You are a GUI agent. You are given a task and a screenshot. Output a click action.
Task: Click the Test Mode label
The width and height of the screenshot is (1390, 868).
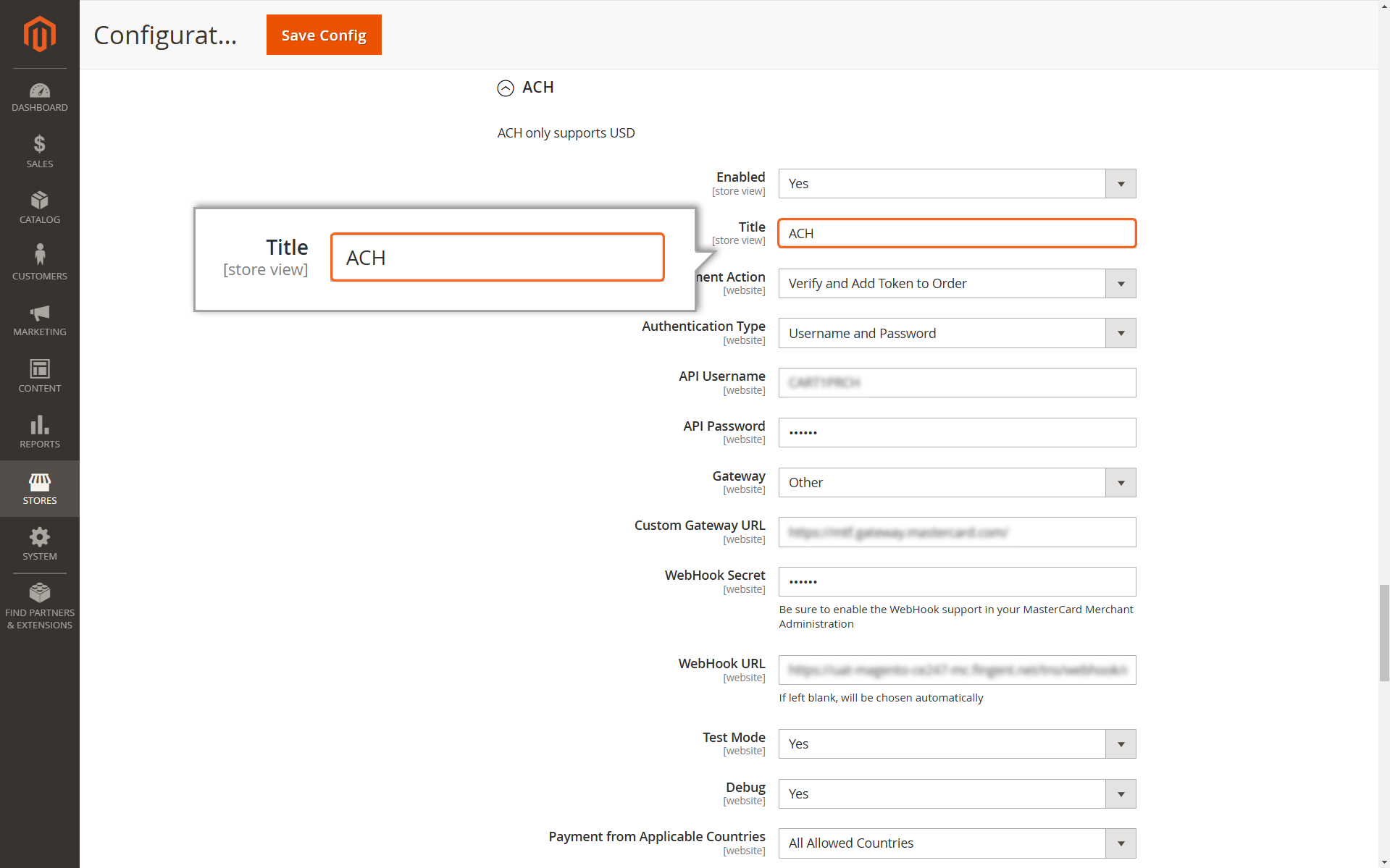[x=734, y=737]
